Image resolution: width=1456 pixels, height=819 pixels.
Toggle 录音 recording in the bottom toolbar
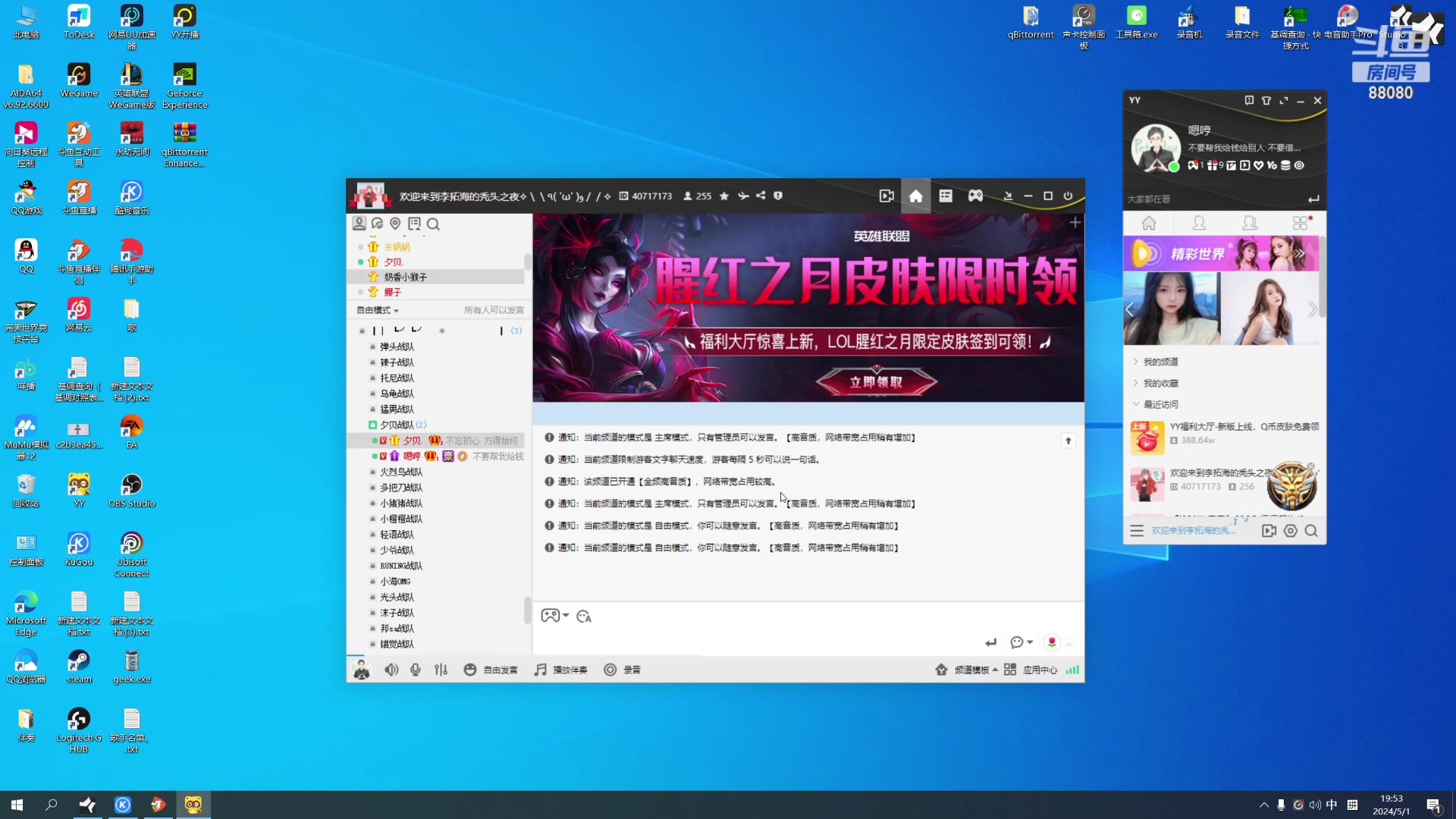(x=622, y=670)
